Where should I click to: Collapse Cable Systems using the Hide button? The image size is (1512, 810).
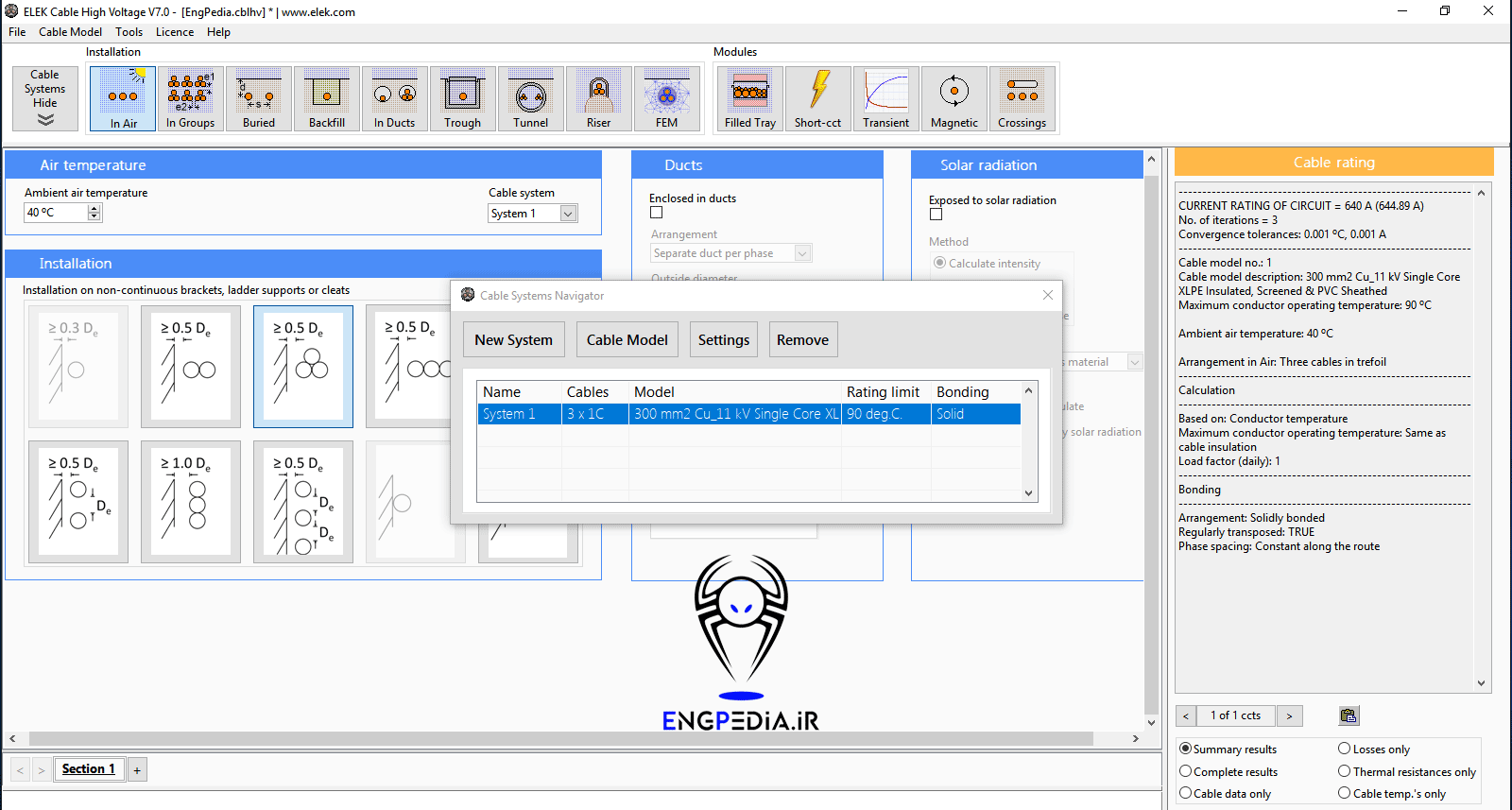[x=45, y=98]
